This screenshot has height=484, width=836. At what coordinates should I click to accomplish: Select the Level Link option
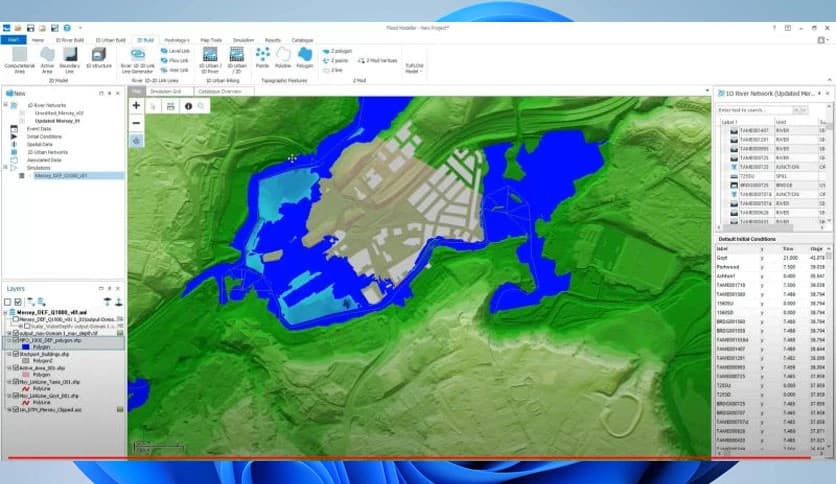[175, 51]
